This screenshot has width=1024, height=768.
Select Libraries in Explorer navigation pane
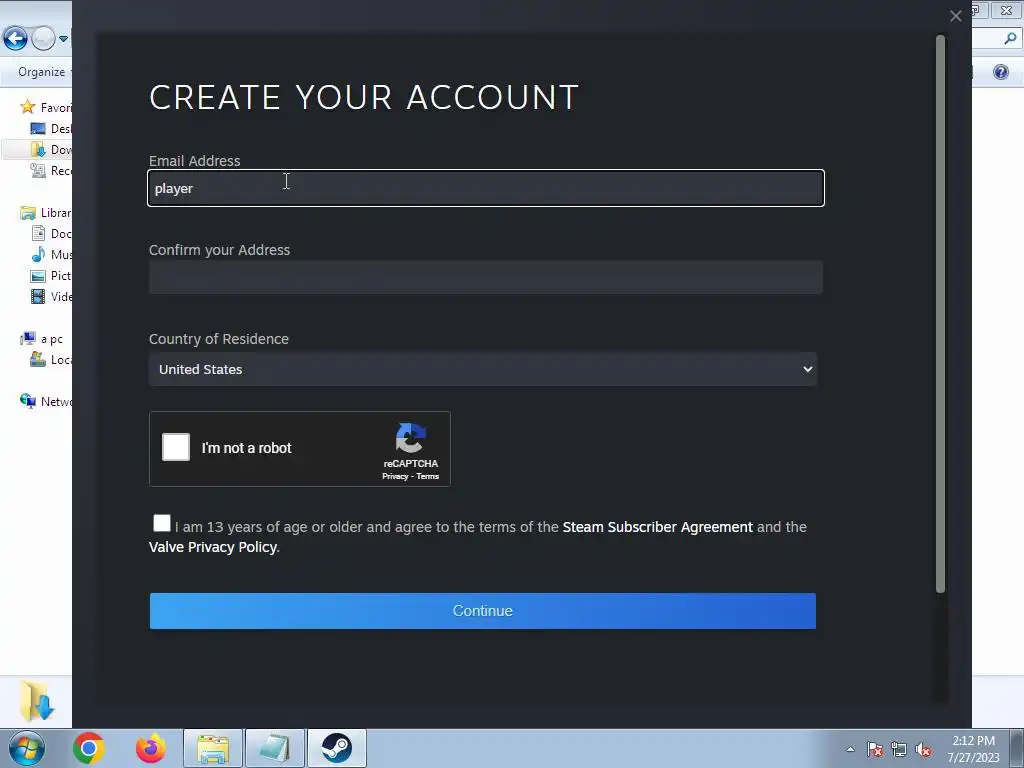[46, 213]
